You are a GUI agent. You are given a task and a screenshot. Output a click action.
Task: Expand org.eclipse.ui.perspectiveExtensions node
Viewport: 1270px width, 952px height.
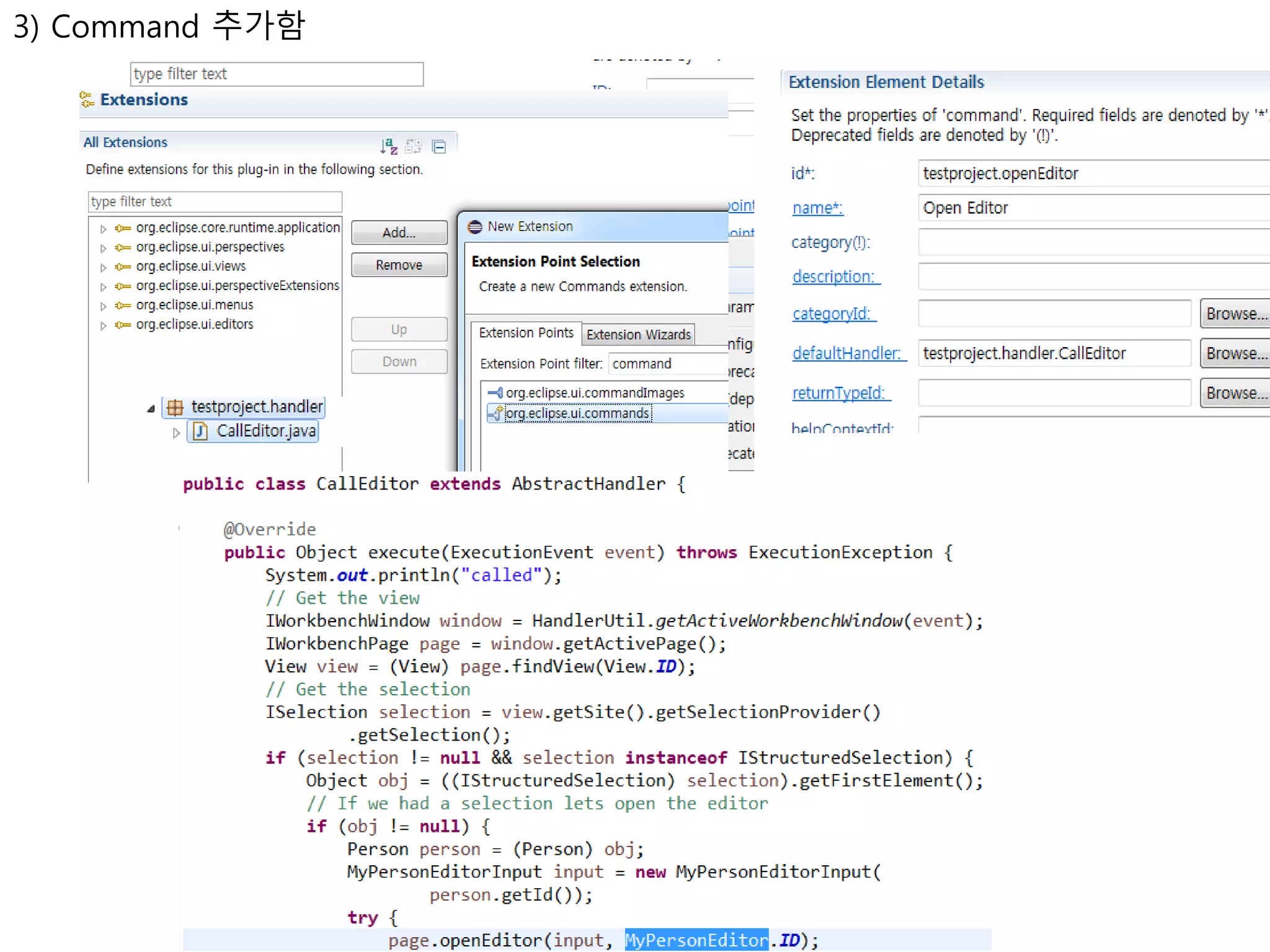pyautogui.click(x=103, y=286)
